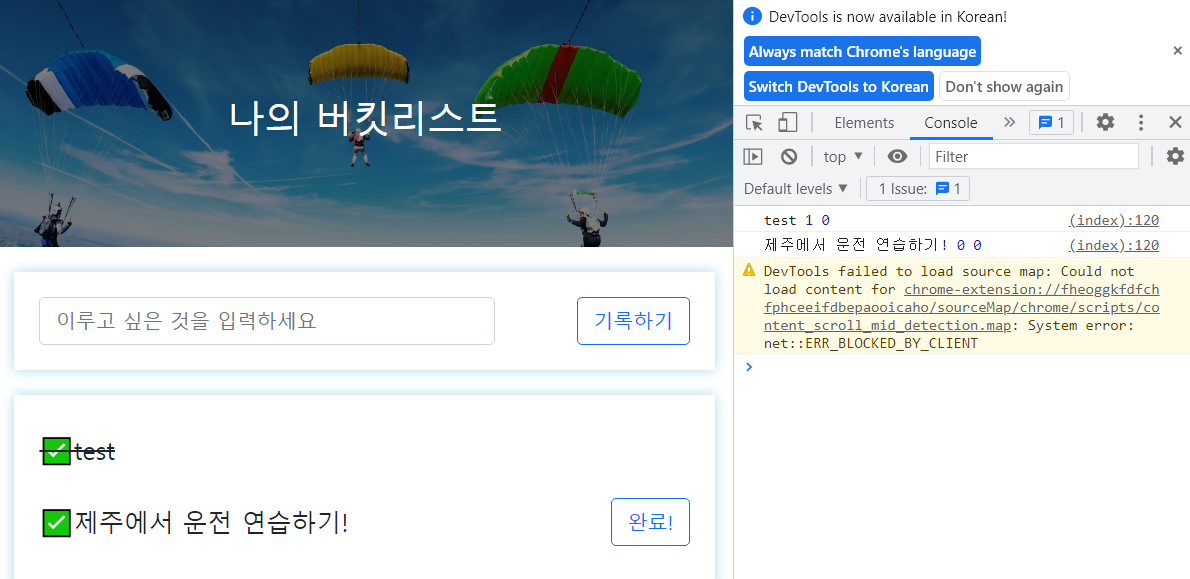1190x579 pixels.
Task: Open the top JavaScript context dropdown
Action: (x=843, y=156)
